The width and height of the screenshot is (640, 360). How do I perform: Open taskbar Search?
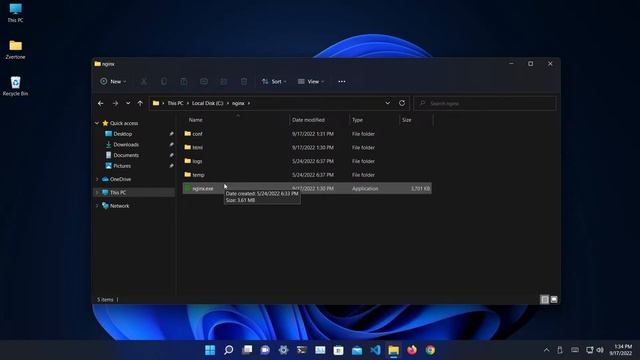pos(229,350)
